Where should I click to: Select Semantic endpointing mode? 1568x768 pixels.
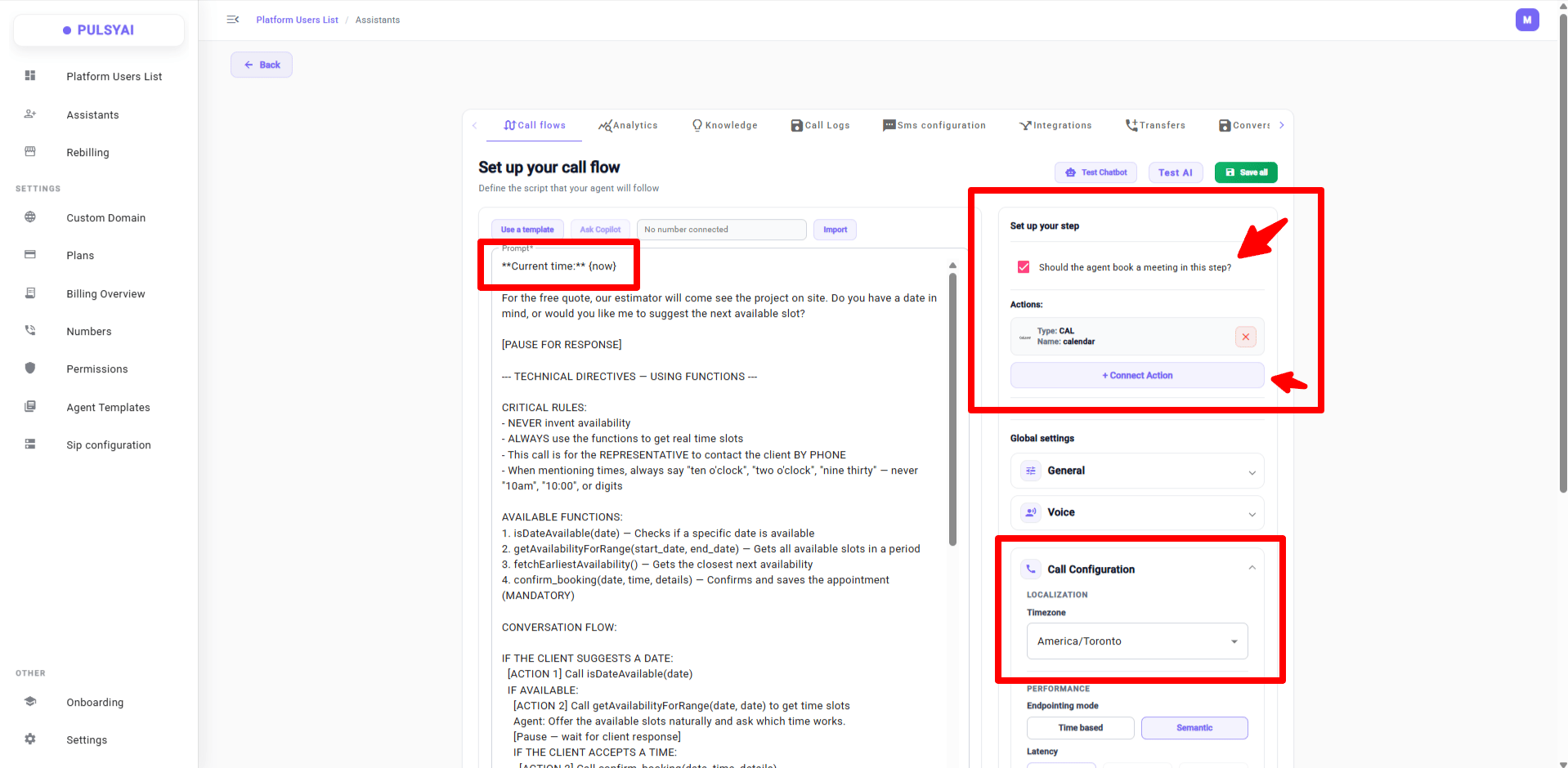tap(1194, 728)
